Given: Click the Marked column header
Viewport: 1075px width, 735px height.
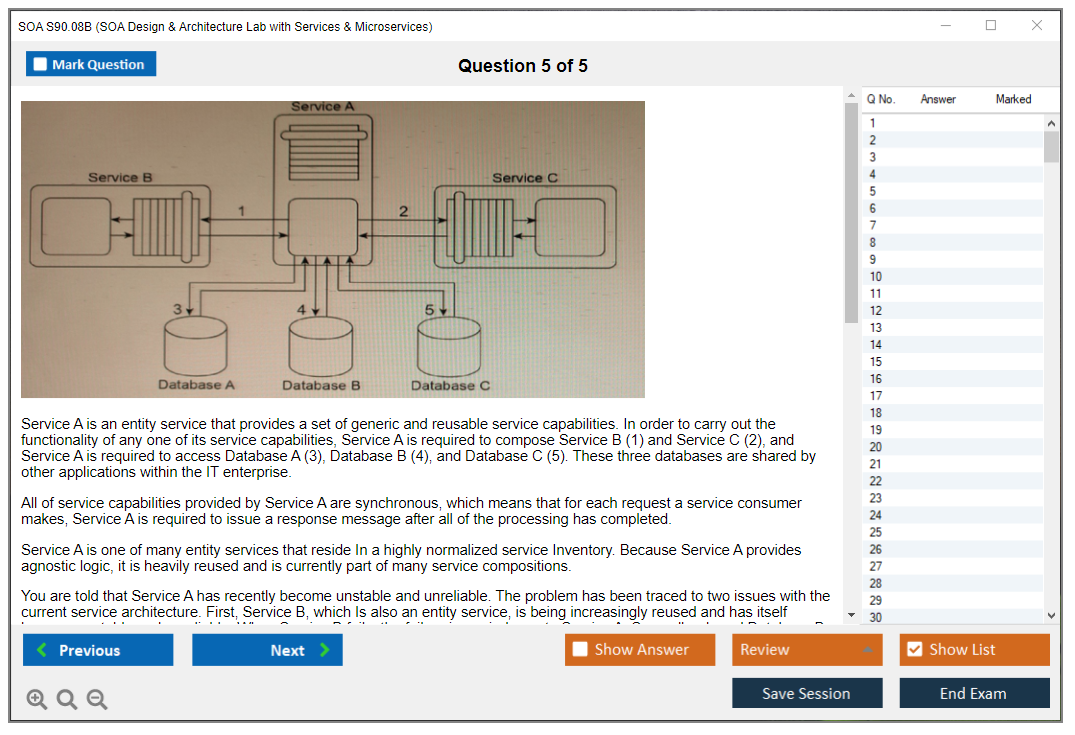Looking at the screenshot, I should tap(1013, 99).
